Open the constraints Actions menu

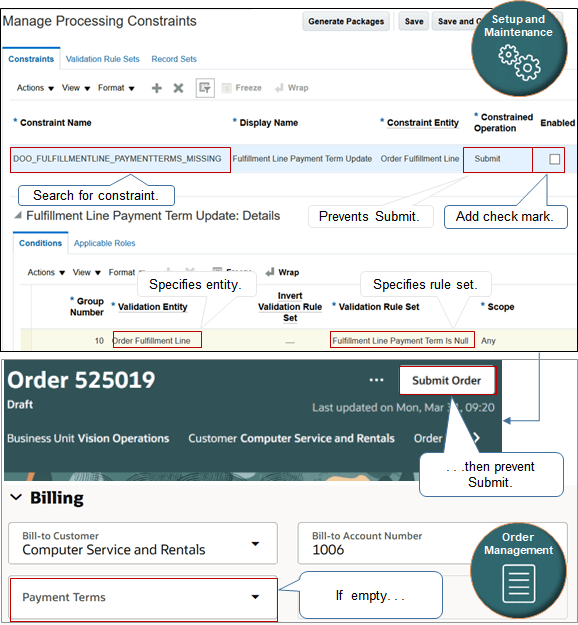35,88
